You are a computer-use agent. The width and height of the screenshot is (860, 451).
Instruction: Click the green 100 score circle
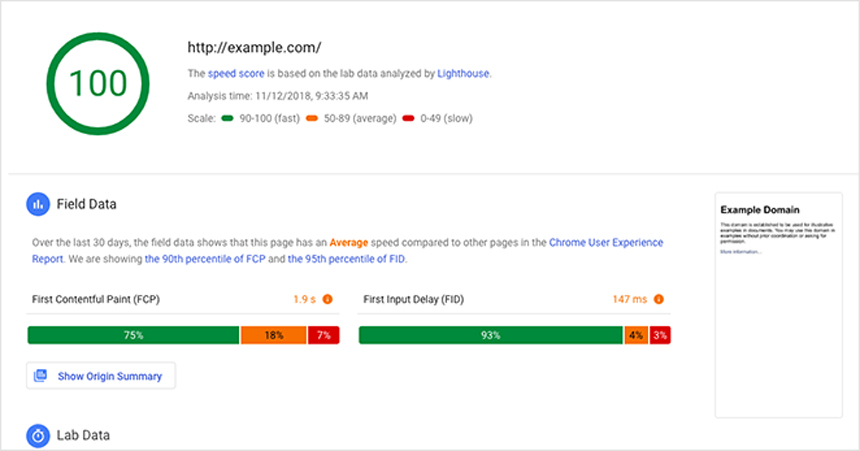pos(98,83)
